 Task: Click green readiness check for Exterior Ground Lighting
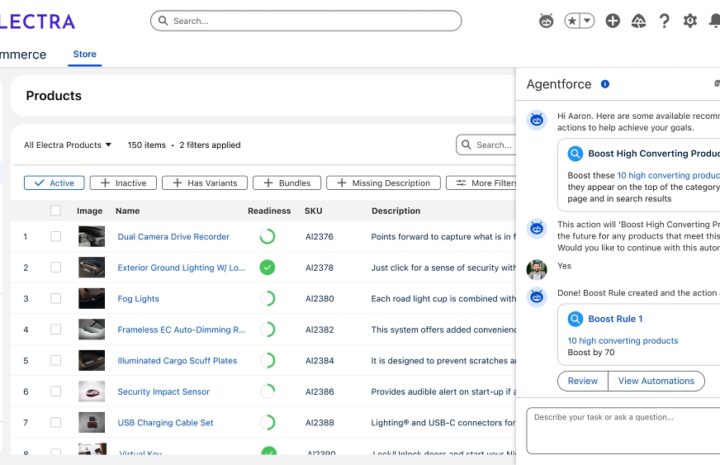click(267, 268)
